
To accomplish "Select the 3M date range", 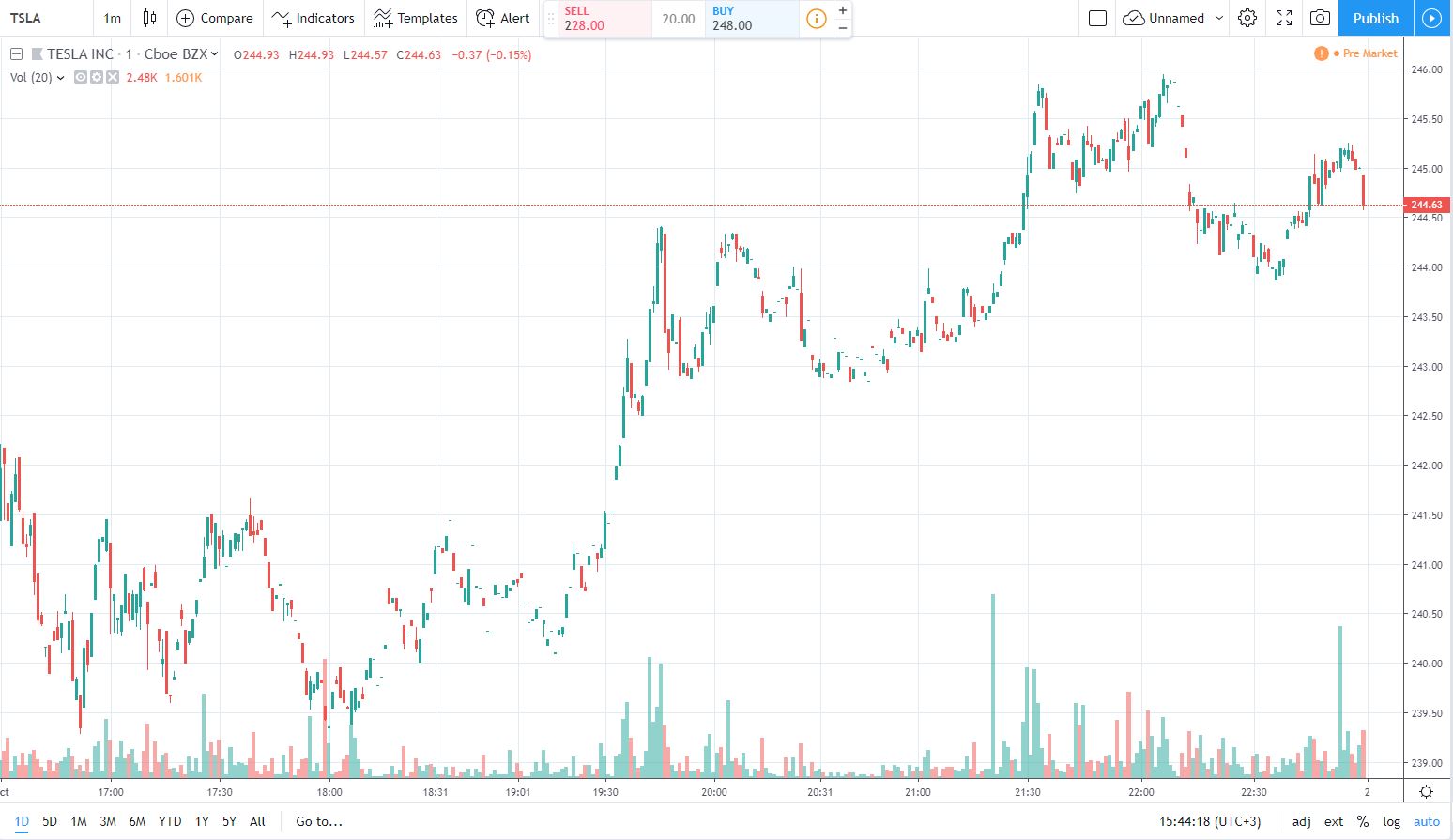I will pyautogui.click(x=108, y=821).
